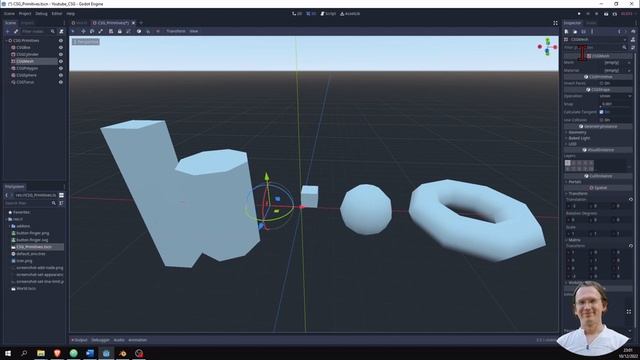Image resolution: width=640 pixels, height=360 pixels.
Task: Click the distraction-free mode icon above the viewport
Action: [555, 23]
